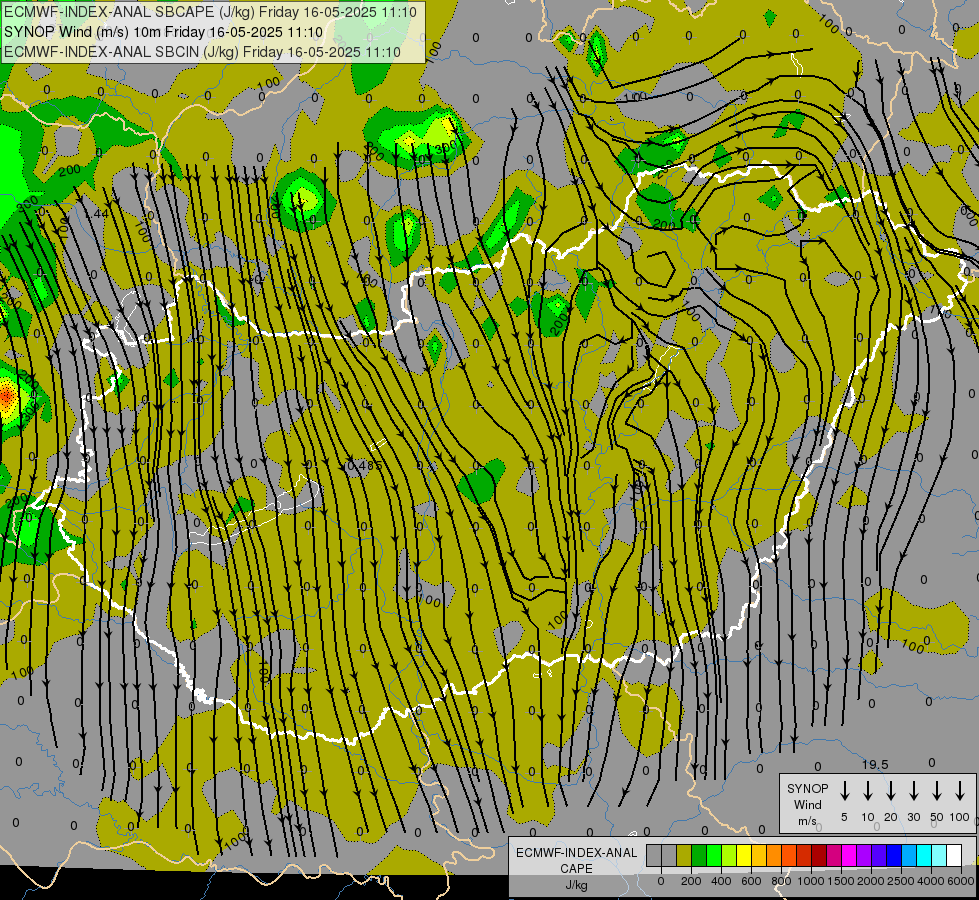
Task: Pick the amber gold colorbar swatch
Action: click(759, 855)
